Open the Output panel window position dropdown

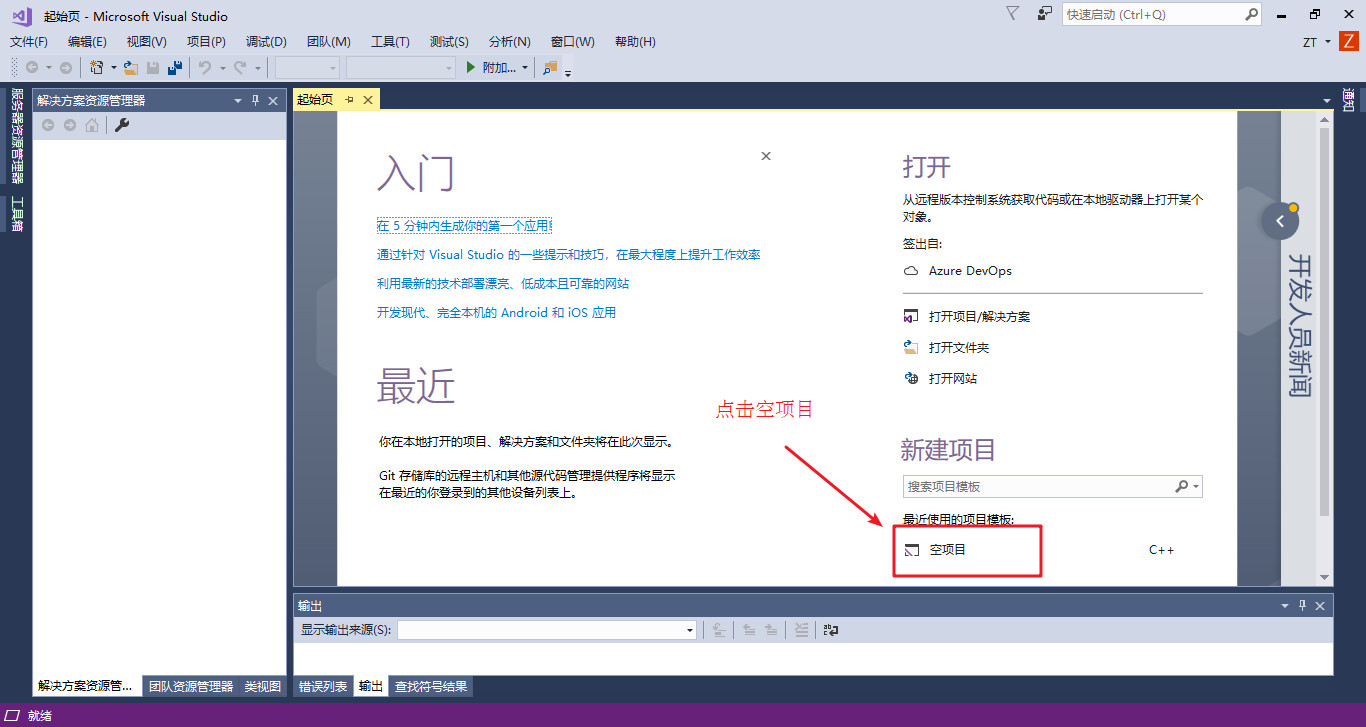click(x=1285, y=606)
